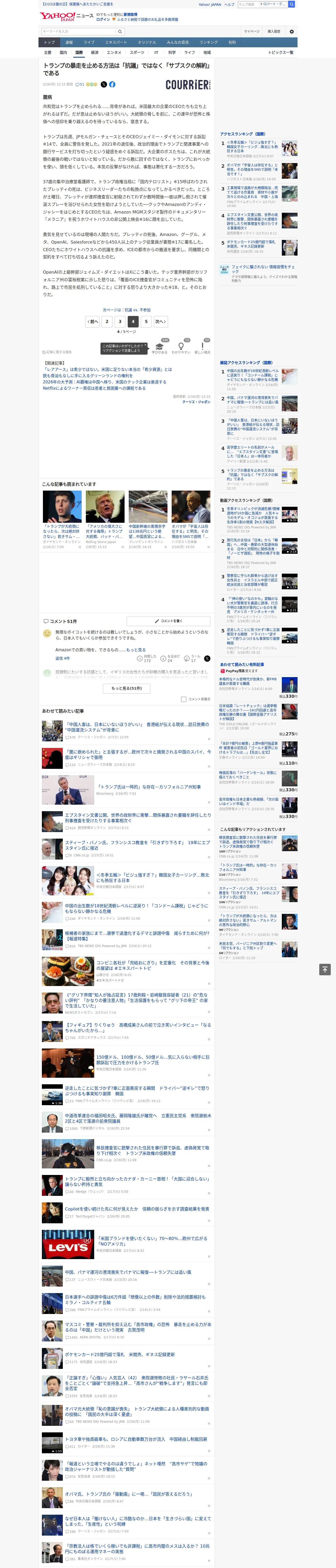This screenshot has width=336, height=1568.
Task: Click 【2/22は猫の日】 banner link
Action: point(78,4)
